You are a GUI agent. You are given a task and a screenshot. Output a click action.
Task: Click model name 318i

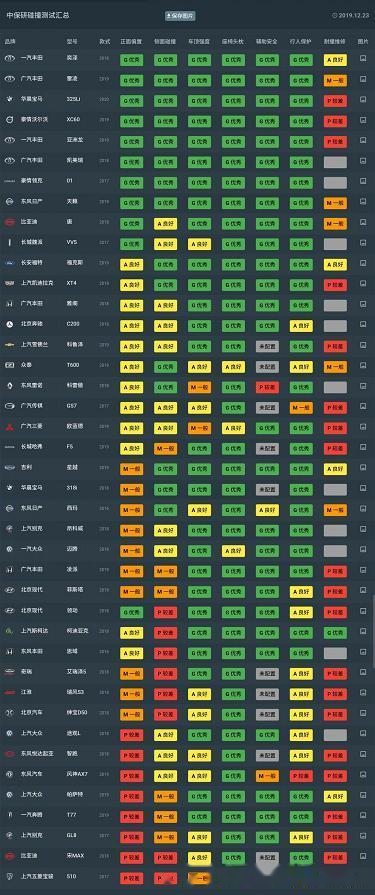coord(72,488)
